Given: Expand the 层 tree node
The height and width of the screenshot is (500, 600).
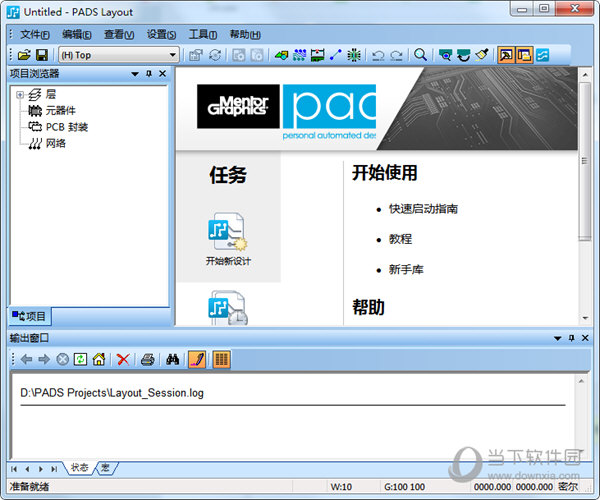Looking at the screenshot, I should click(20, 94).
